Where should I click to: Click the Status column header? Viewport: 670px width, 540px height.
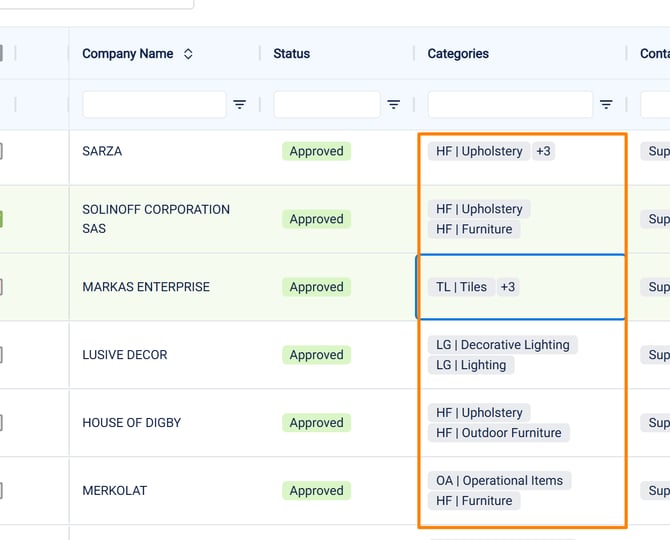(x=292, y=54)
